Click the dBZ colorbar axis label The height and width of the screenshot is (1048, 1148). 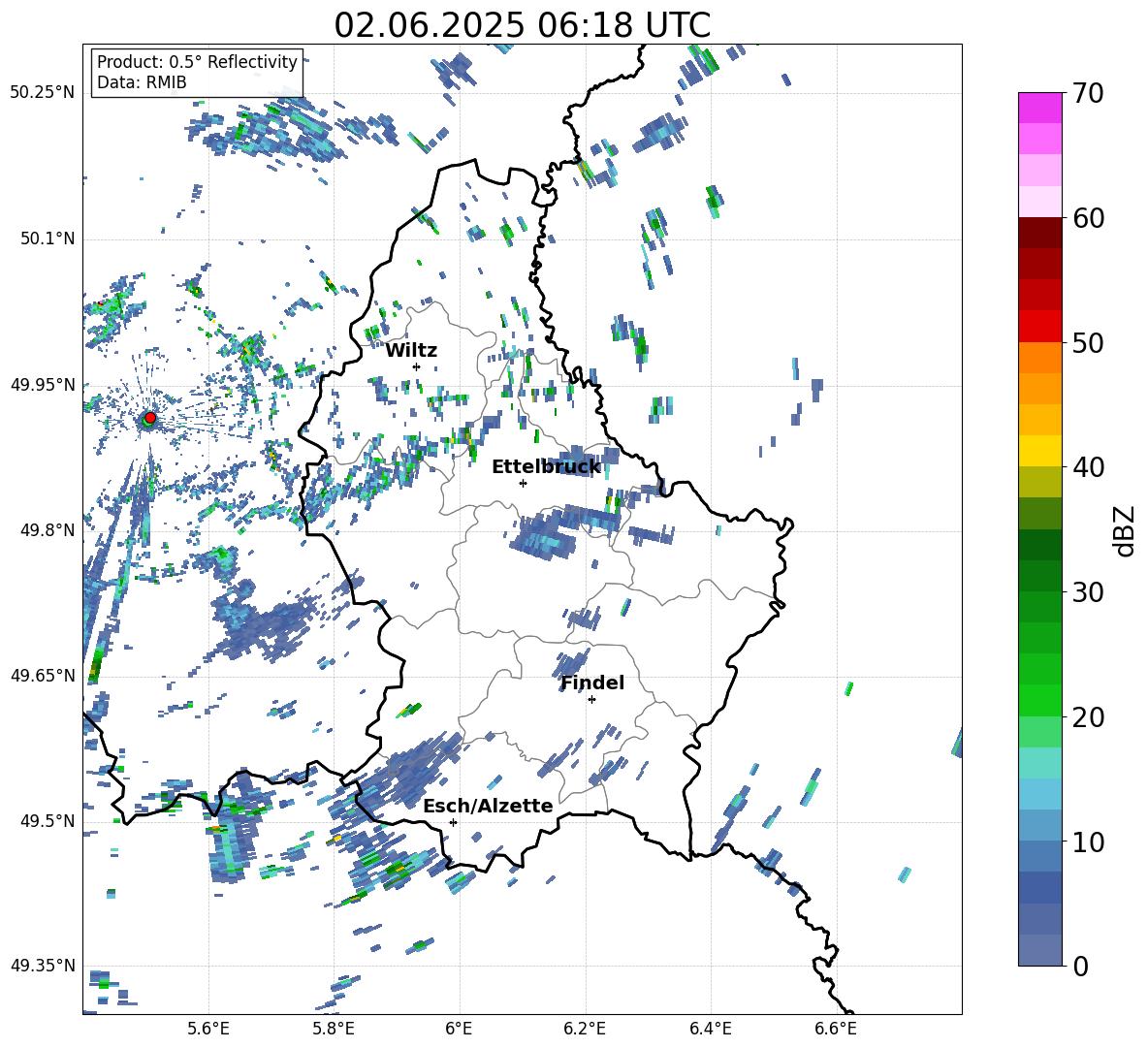pos(1126,530)
